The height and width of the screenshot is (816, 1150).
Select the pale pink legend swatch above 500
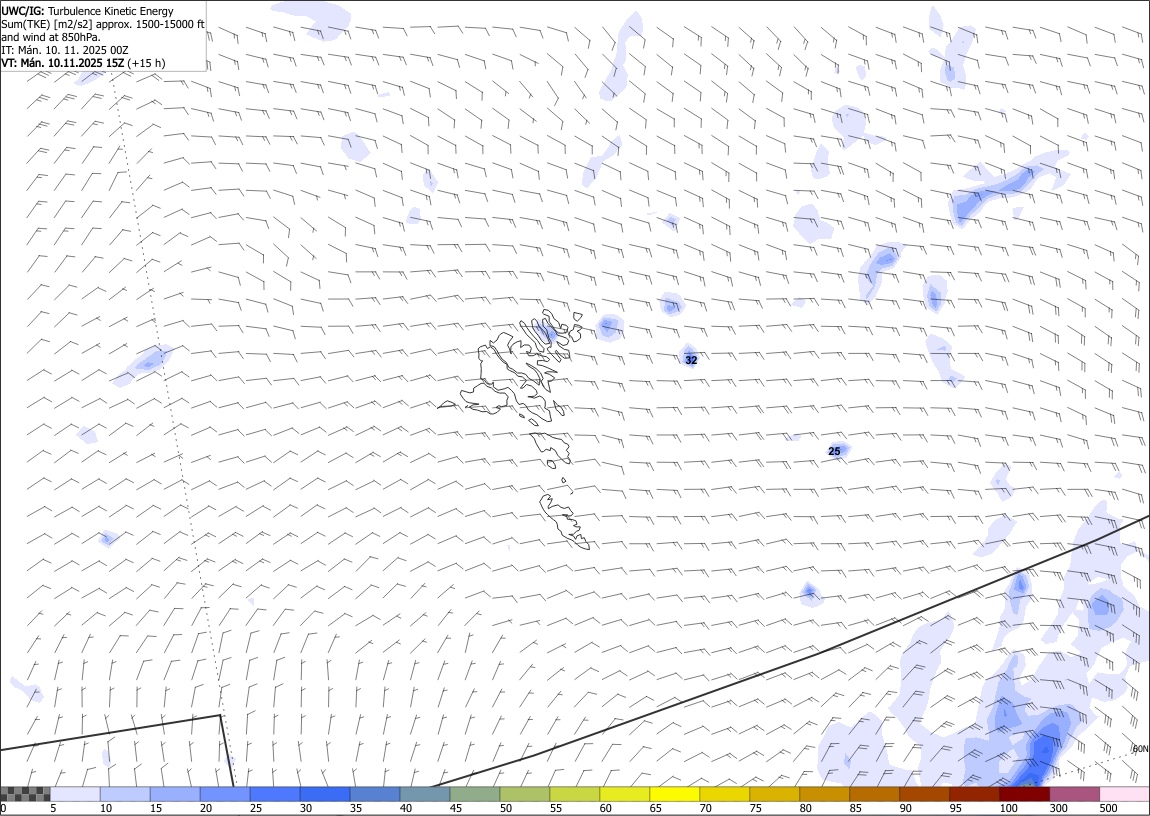click(x=1124, y=794)
